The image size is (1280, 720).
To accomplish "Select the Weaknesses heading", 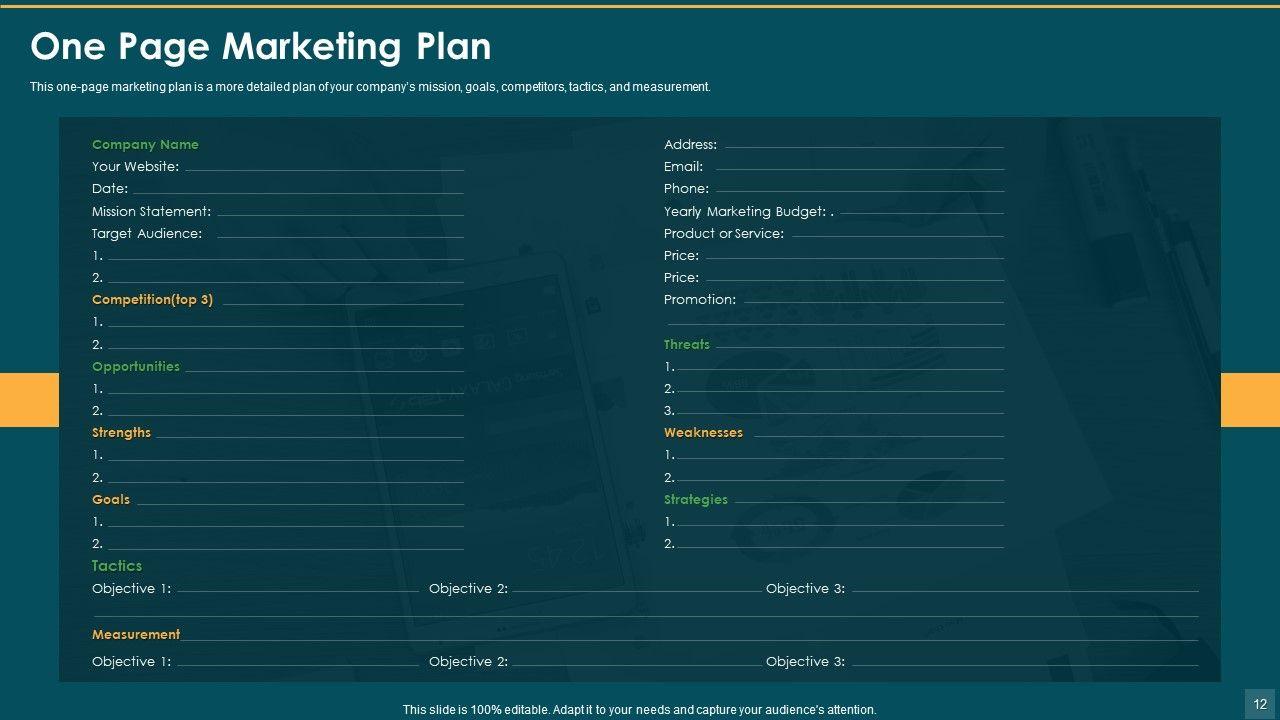I will 703,433.
